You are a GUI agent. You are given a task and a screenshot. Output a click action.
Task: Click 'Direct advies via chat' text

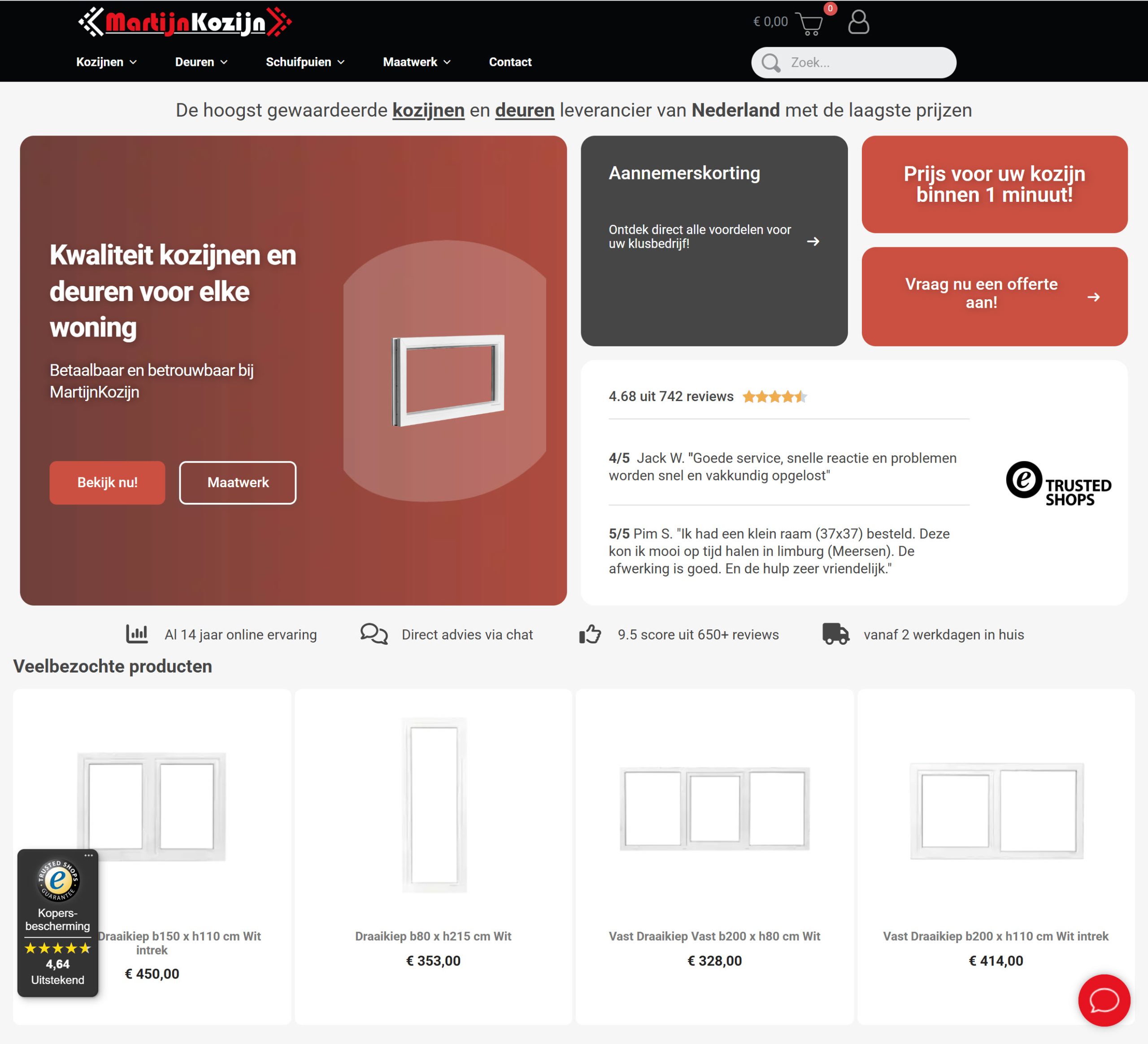click(x=467, y=634)
